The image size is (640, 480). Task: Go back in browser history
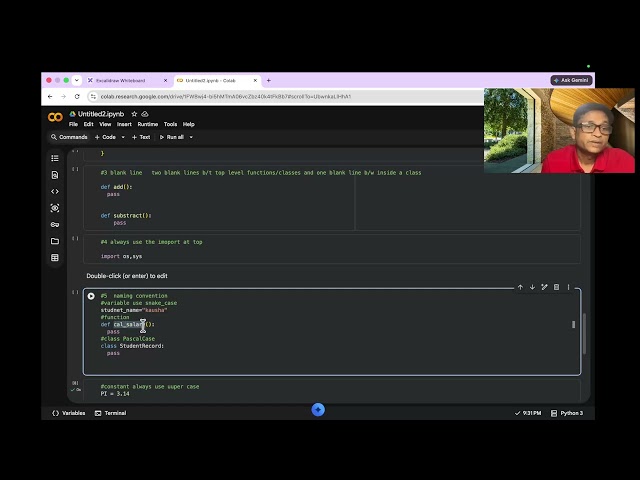pyautogui.click(x=50, y=97)
